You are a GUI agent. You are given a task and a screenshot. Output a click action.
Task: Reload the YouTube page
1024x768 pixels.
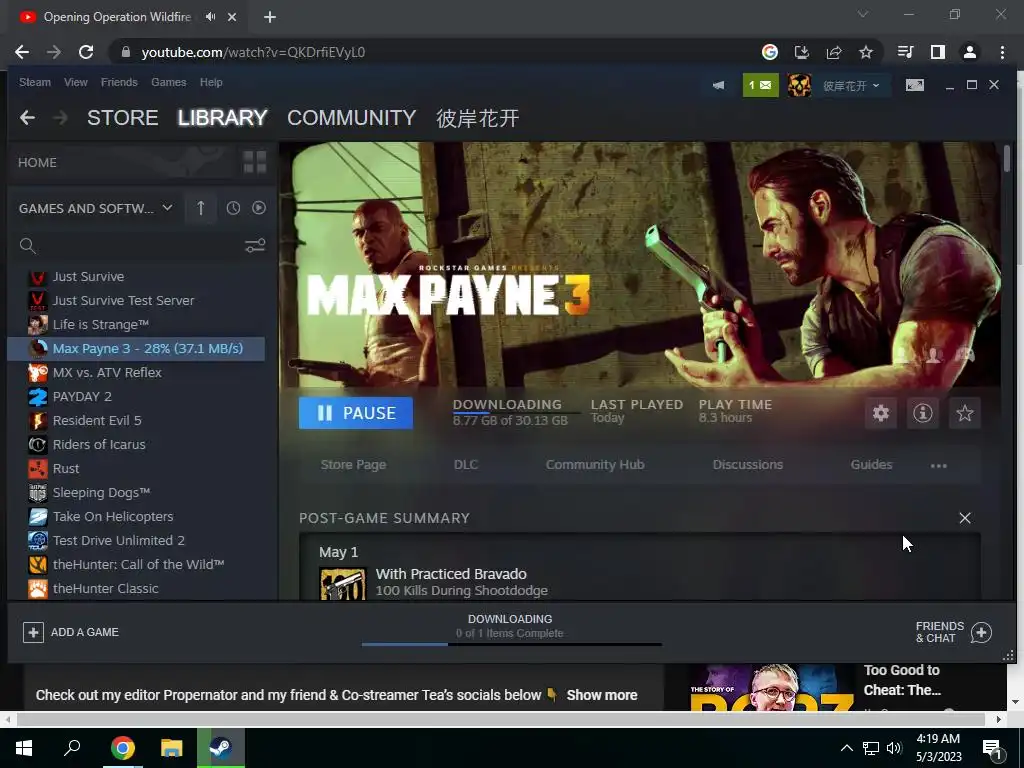86,52
